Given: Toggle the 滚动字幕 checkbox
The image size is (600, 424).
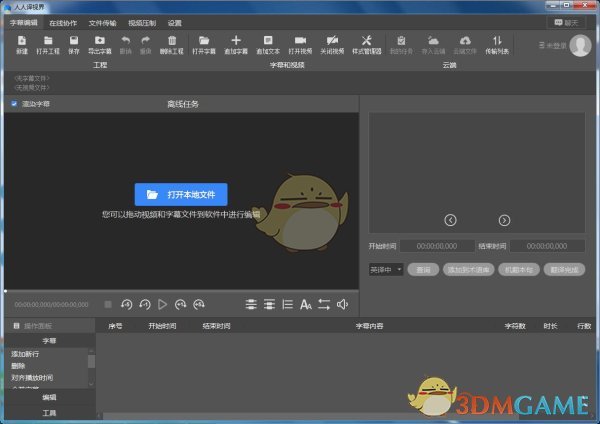Looking at the screenshot, I should tap(14, 103).
